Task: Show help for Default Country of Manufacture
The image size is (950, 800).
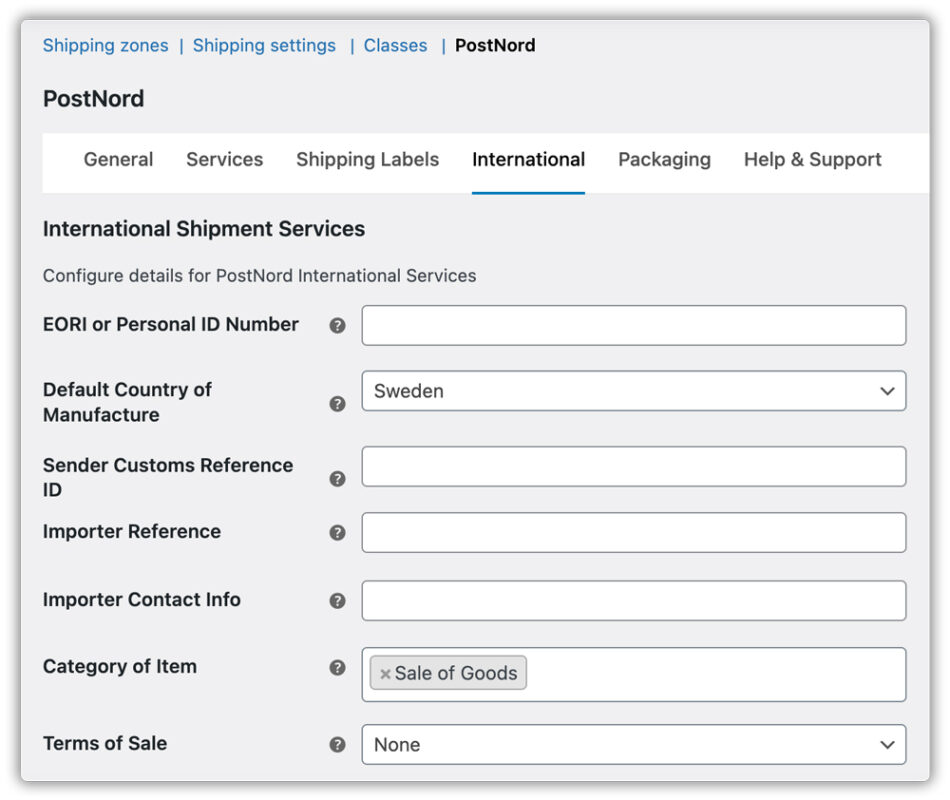Action: click(337, 404)
